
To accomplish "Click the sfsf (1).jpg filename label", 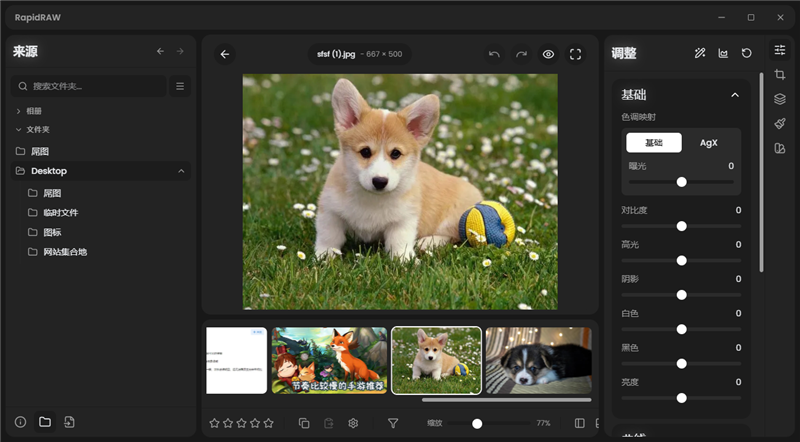I will click(336, 54).
